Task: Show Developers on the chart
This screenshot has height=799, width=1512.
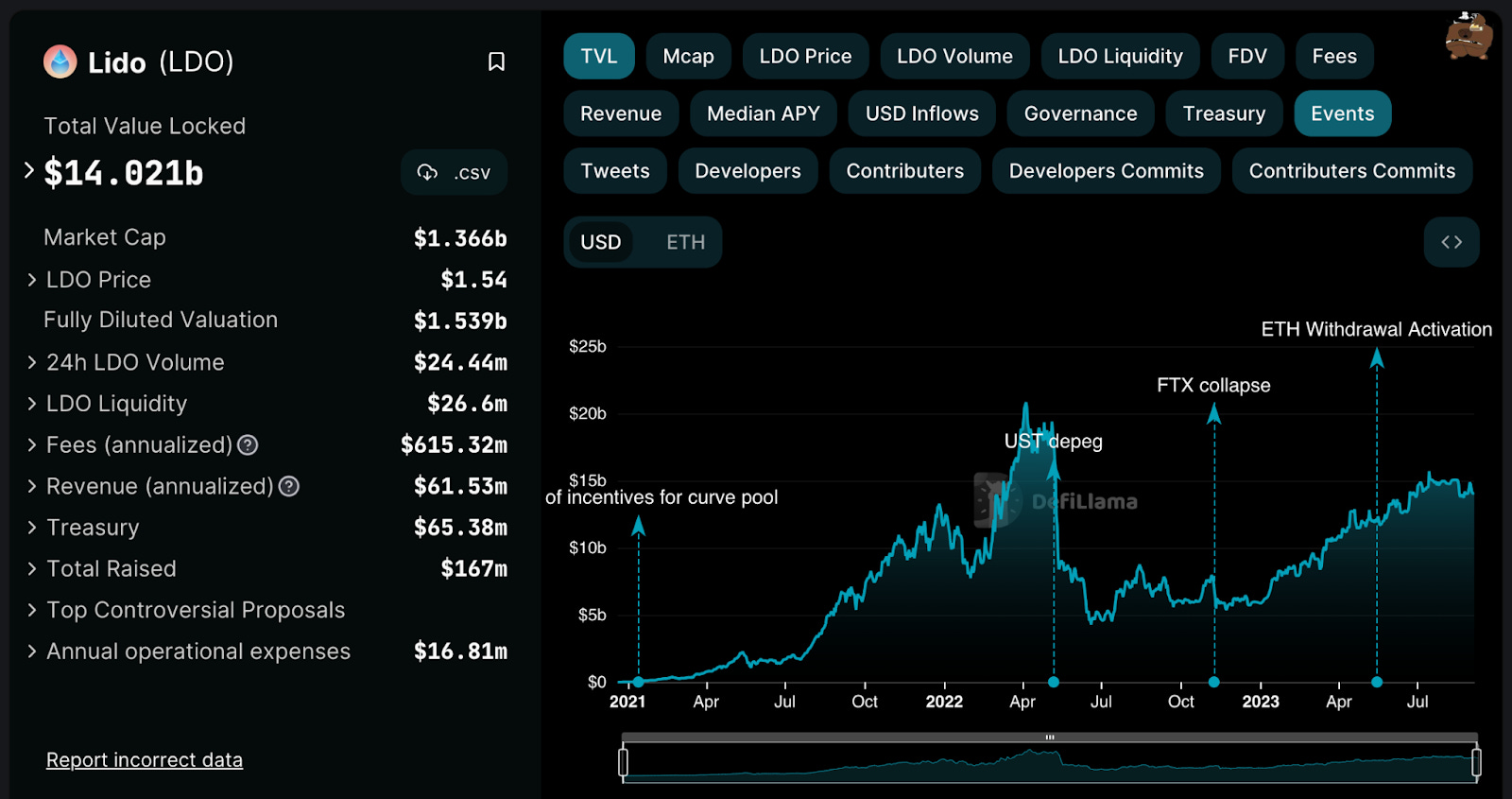Action: 747,171
